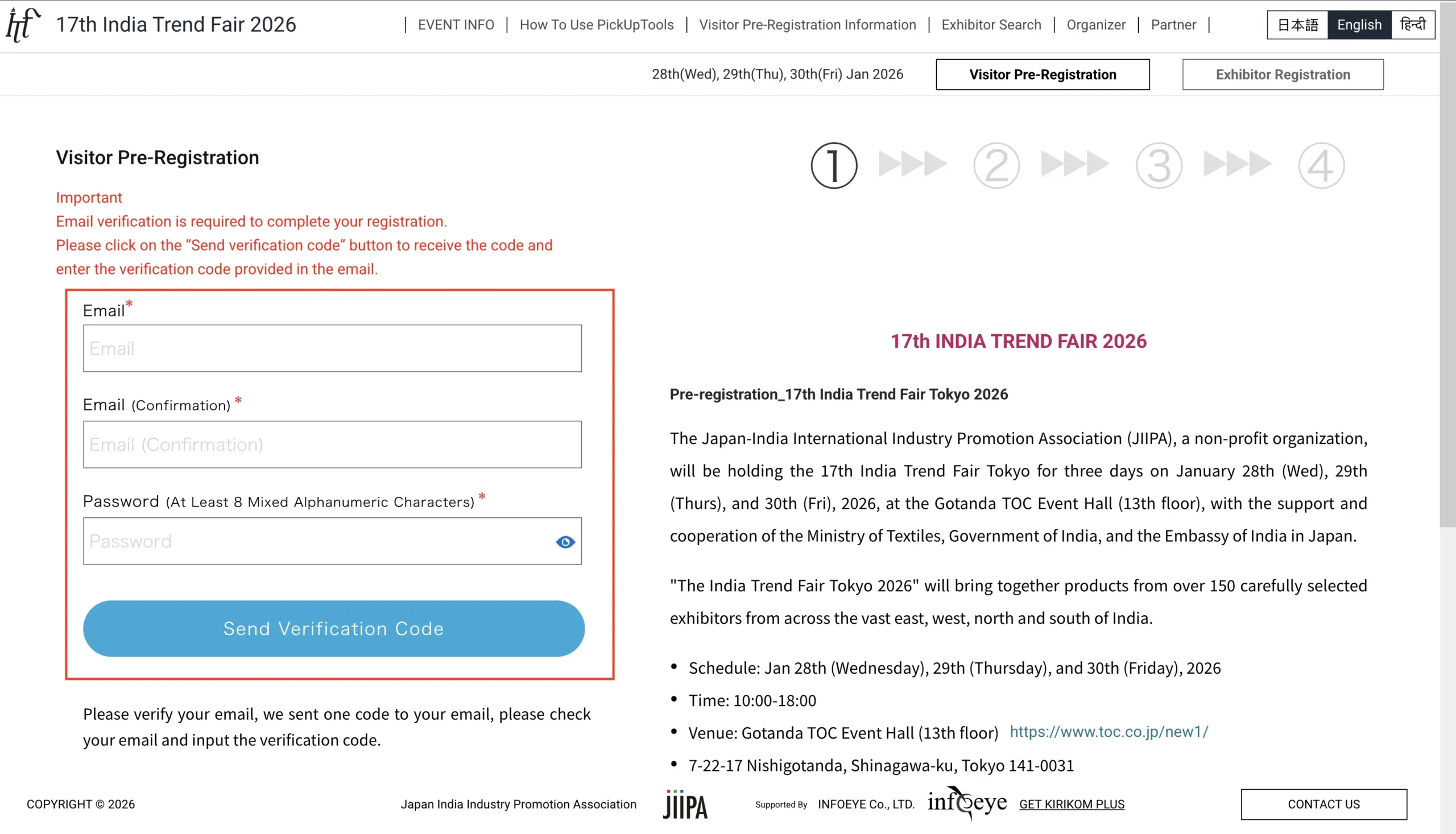Image resolution: width=1456 pixels, height=834 pixels.
Task: Click the step 1 circle indicator
Action: (834, 165)
